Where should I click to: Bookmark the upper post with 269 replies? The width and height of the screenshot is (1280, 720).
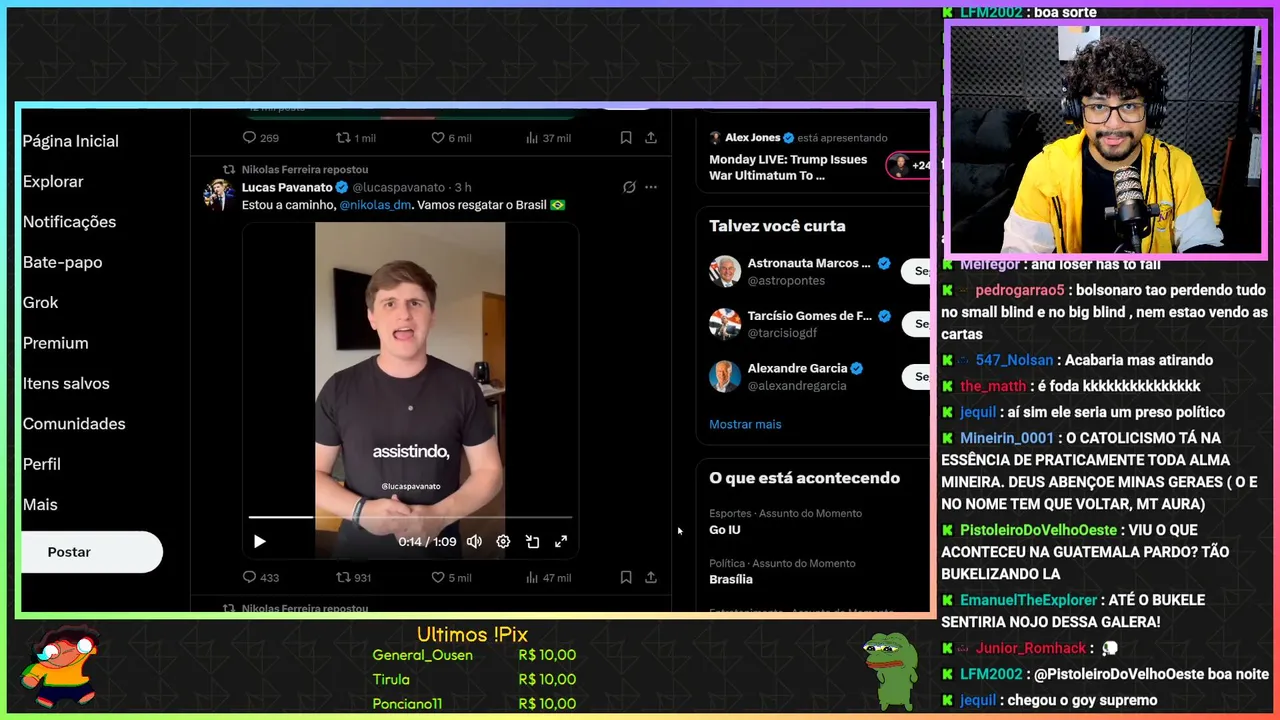[x=626, y=138]
